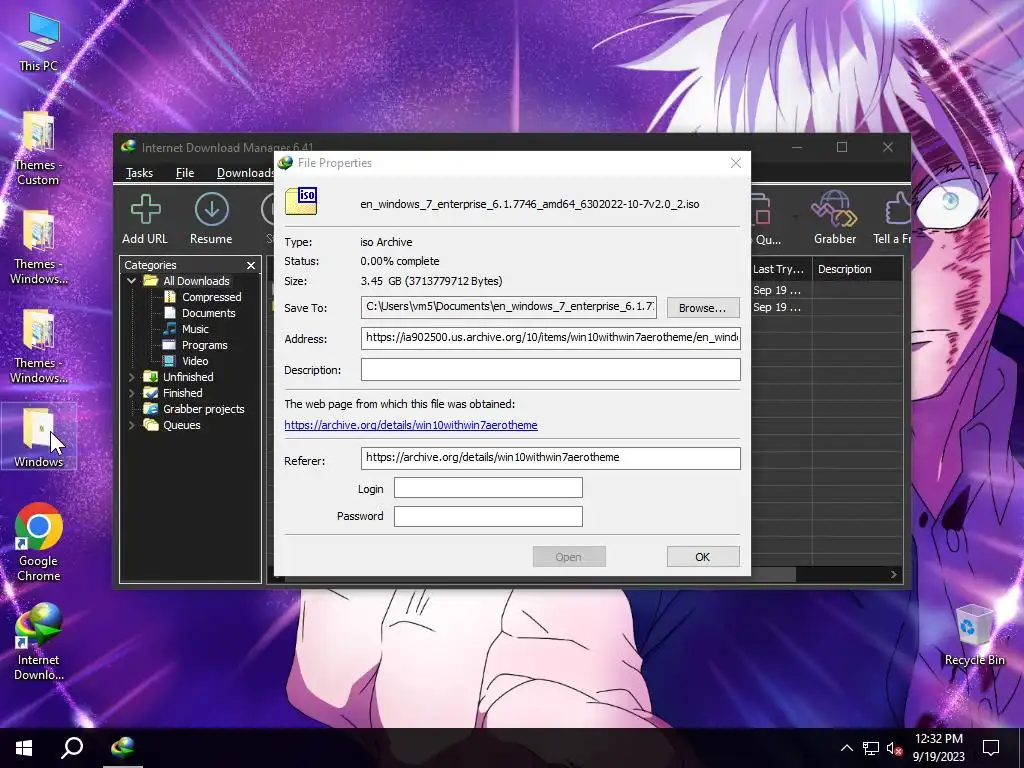Close the Categories panel

[x=251, y=265]
